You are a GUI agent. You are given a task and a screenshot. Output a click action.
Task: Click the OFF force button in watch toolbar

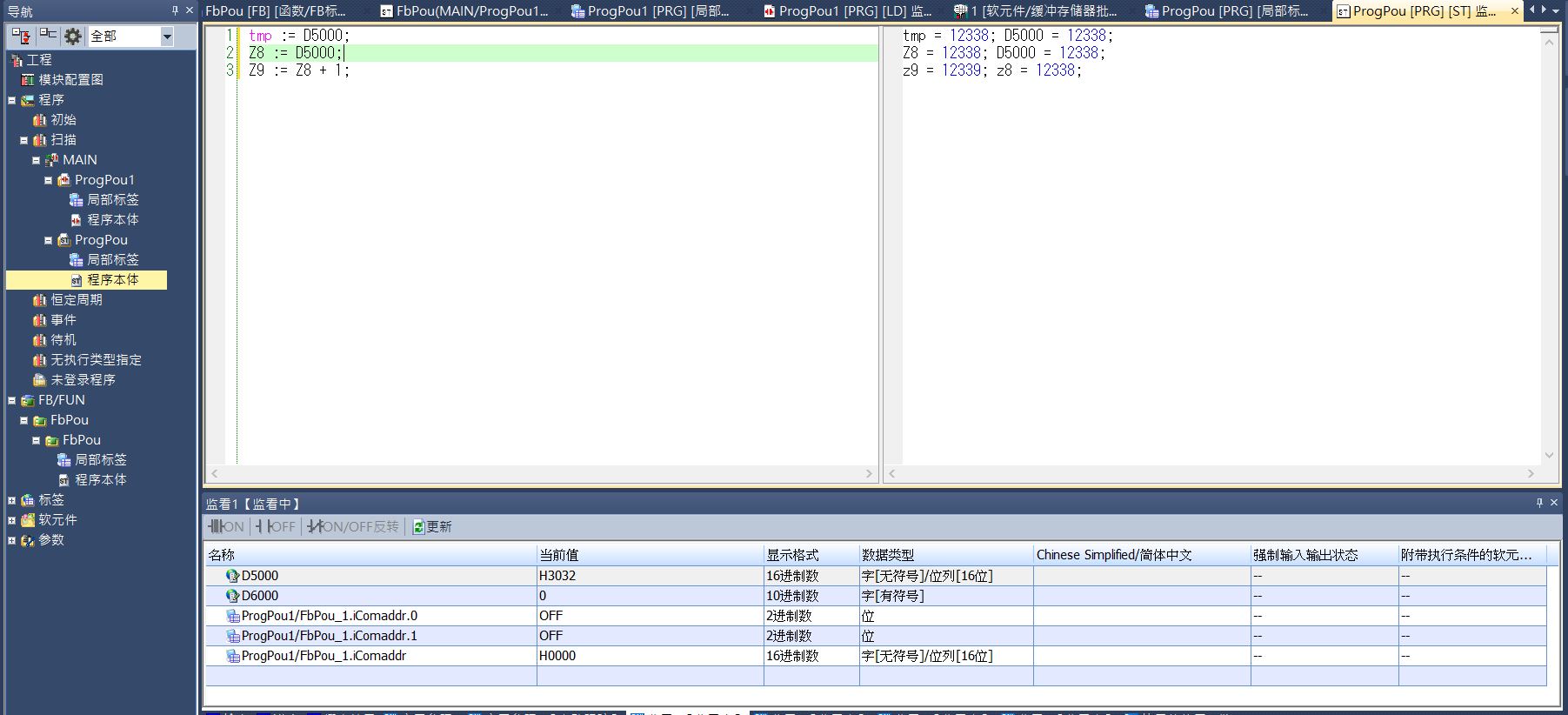[277, 527]
